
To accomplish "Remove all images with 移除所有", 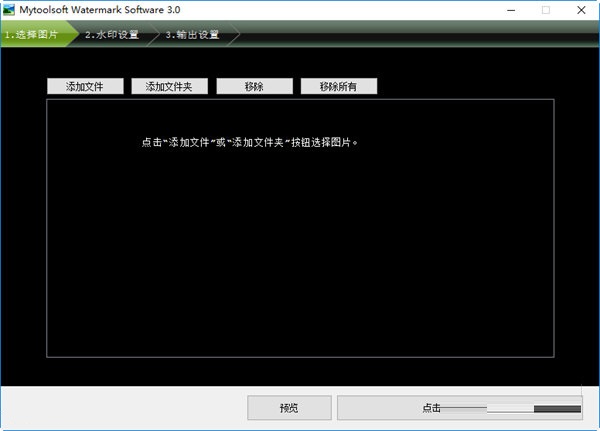I will click(339, 86).
